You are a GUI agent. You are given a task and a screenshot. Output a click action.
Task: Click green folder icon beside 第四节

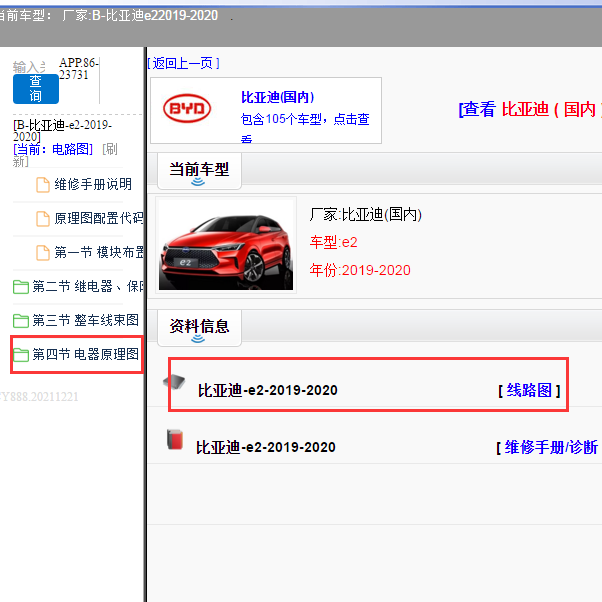coord(21,355)
